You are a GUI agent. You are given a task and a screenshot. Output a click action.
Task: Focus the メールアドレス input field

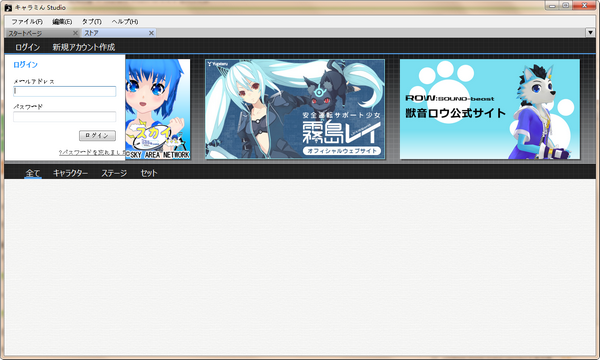click(x=65, y=91)
